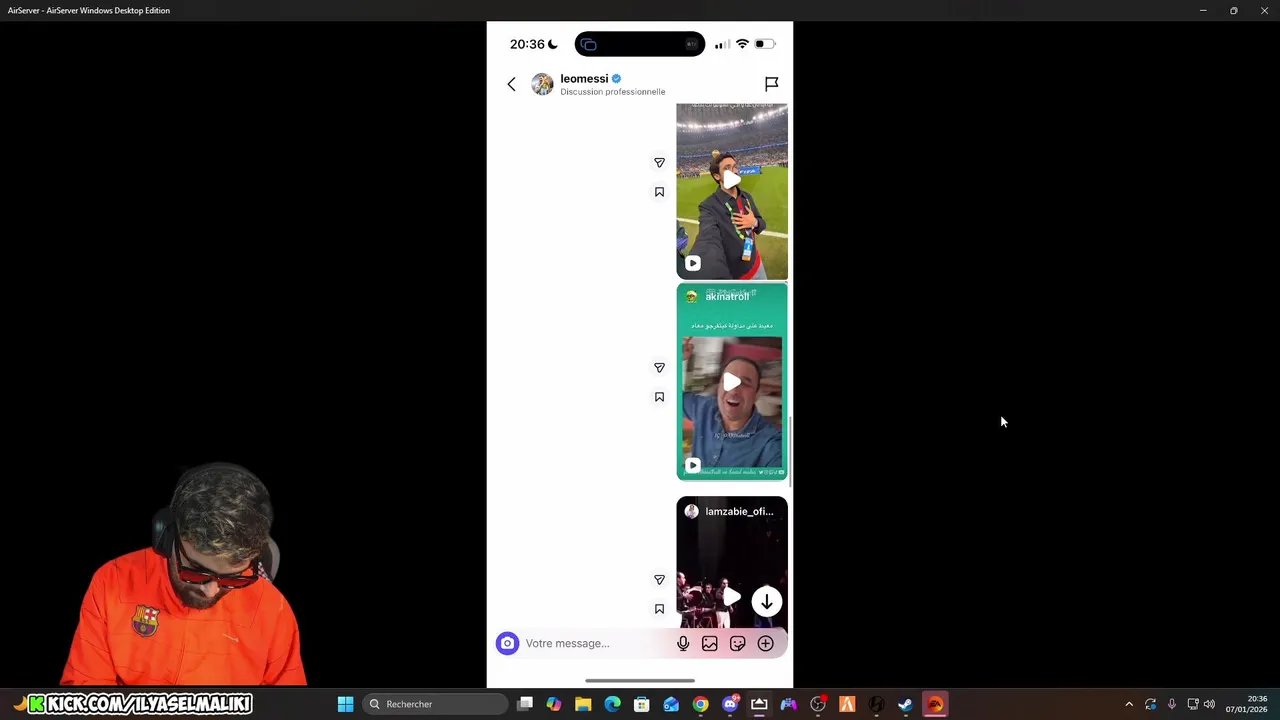This screenshot has height=720, width=1280.
Task: Play the lamzabie_ofi reel video
Action: [732, 598]
